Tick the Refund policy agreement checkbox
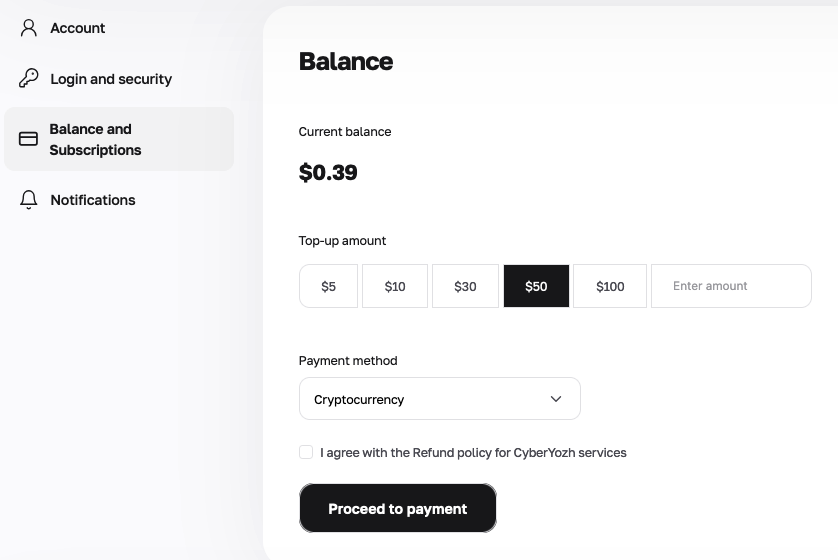 click(x=306, y=452)
